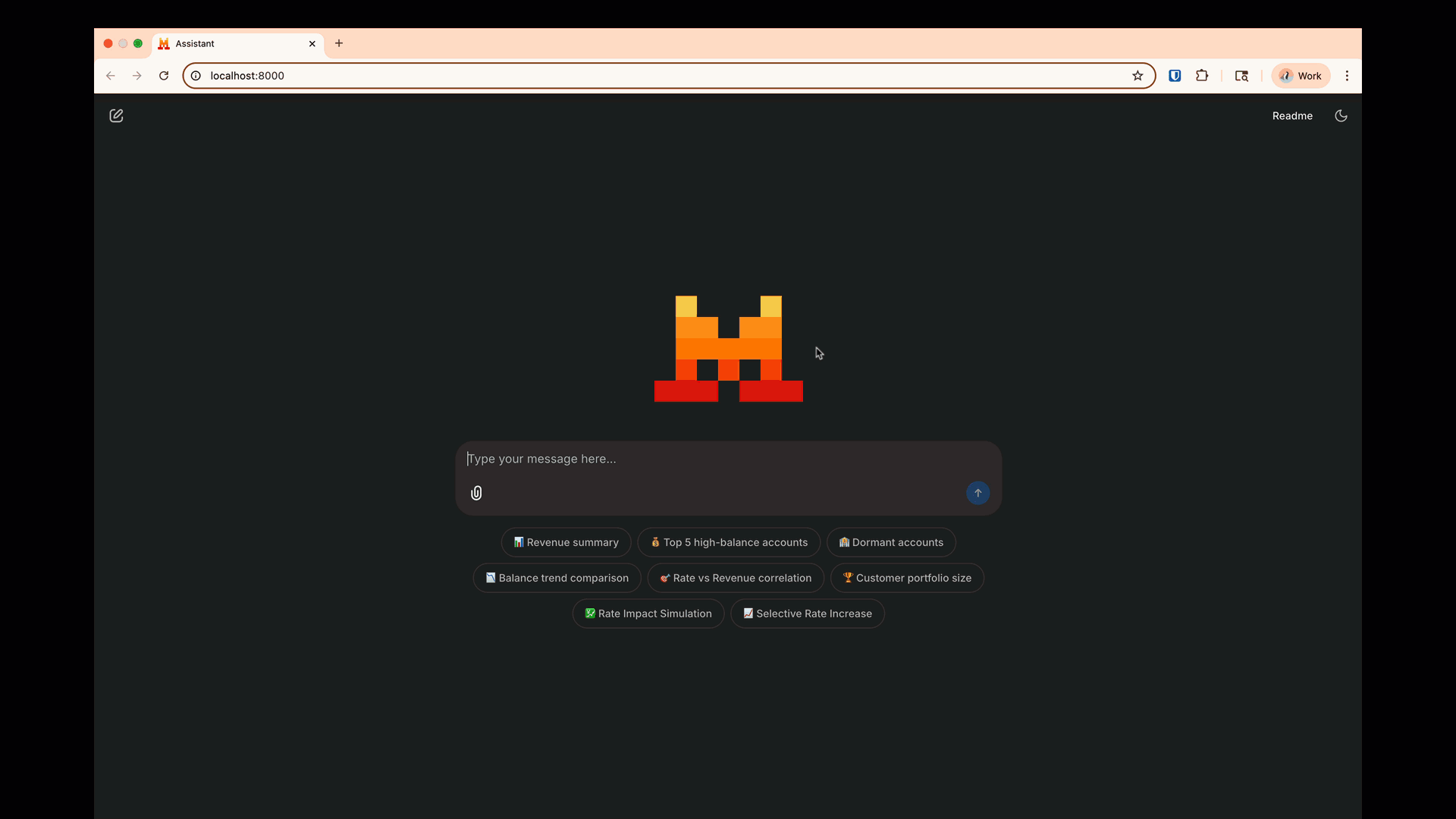The width and height of the screenshot is (1456, 819).
Task: Bookmark page with the star icon
Action: pos(1137,76)
